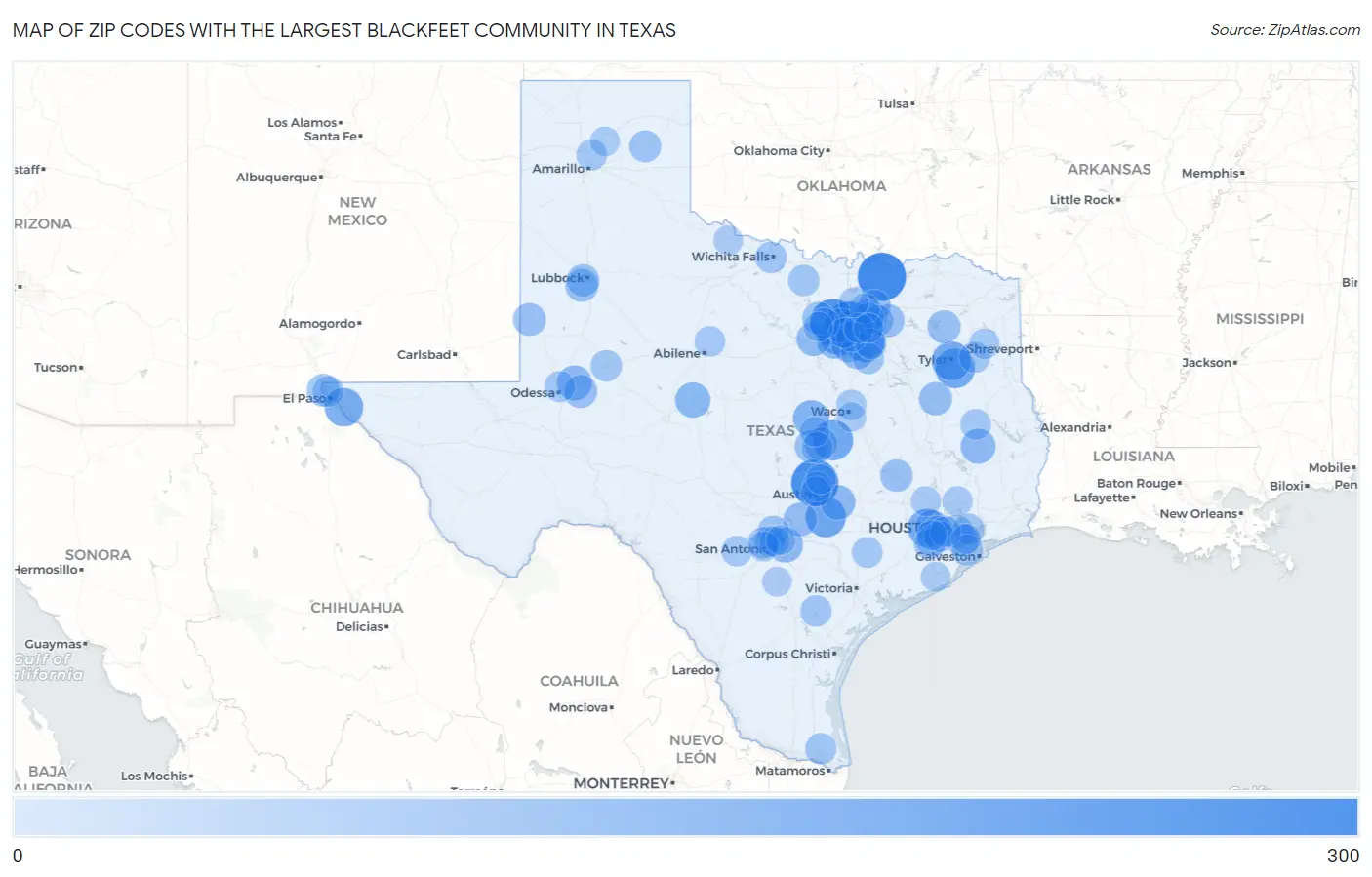The width and height of the screenshot is (1372, 877).
Task: Click the COAHUILA region label
Action: [579, 681]
